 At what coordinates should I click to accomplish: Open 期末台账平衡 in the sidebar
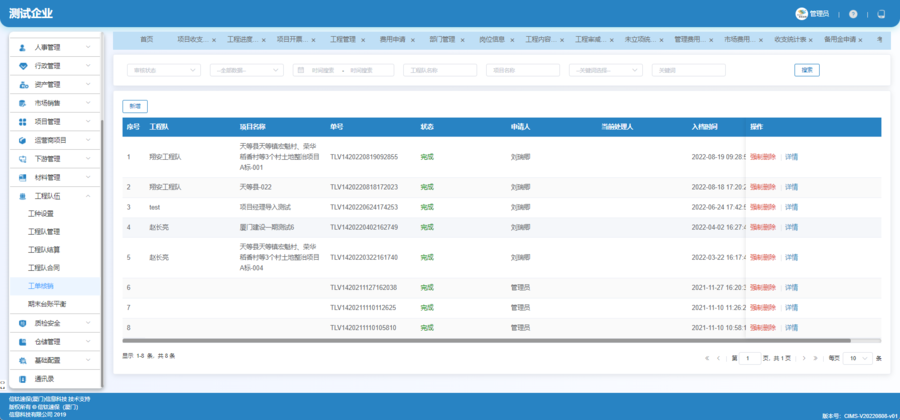[x=47, y=304]
